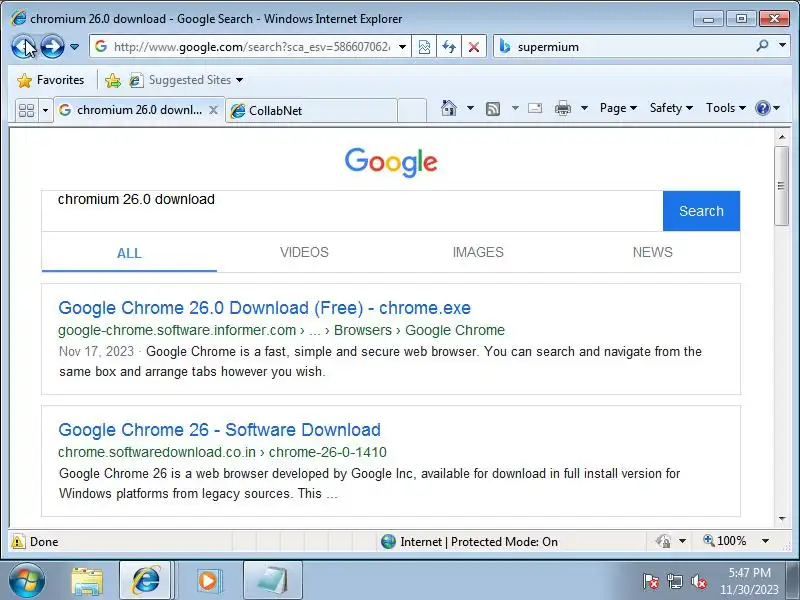Image resolution: width=800 pixels, height=600 pixels.
Task: Click the Home icon in the command bar
Action: [449, 108]
